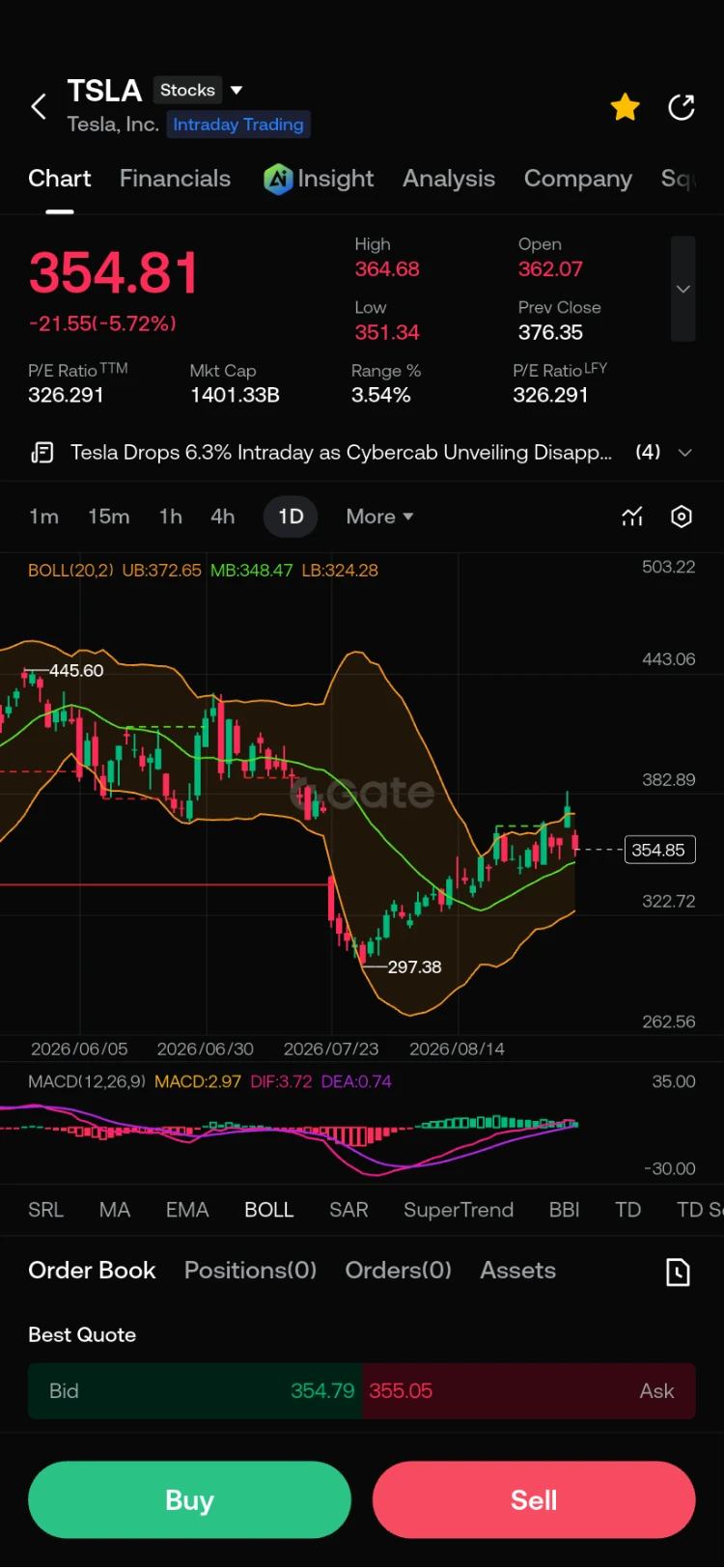724x1568 pixels.
Task: Open the Order Book tab
Action: (x=92, y=1271)
